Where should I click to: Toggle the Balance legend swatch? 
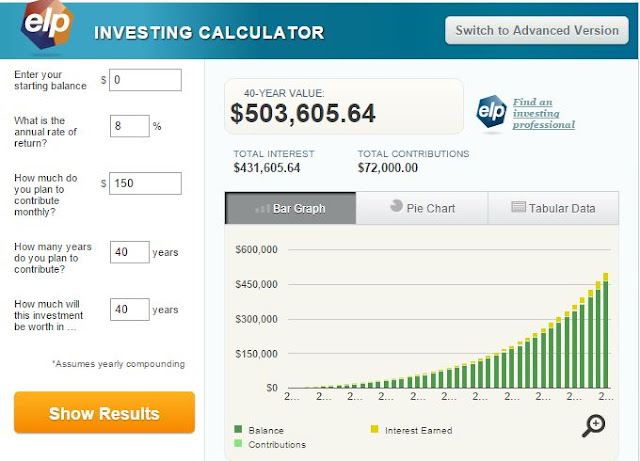pos(237,430)
